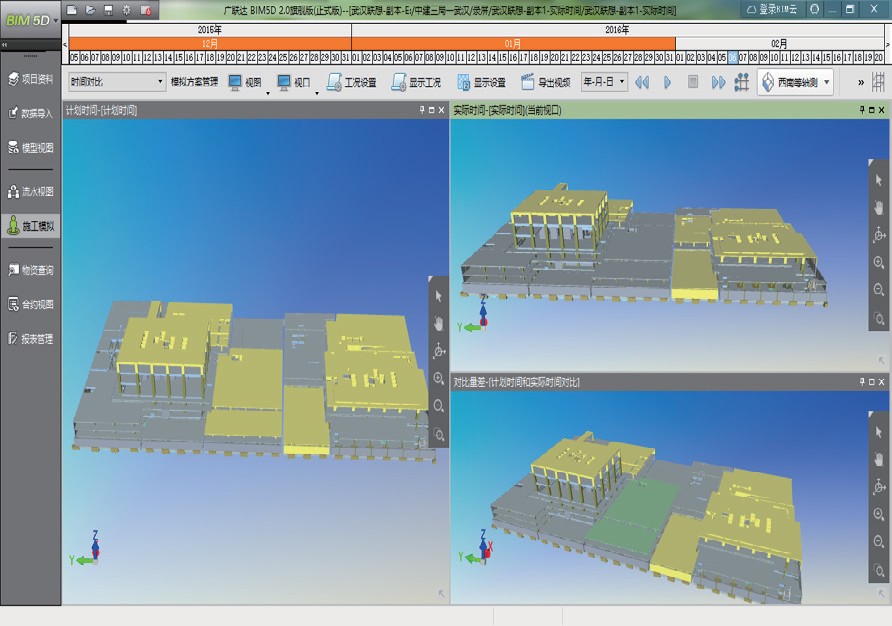Click the pan hand tool in 实际时间 viewport
The height and width of the screenshot is (626, 892).
pyautogui.click(x=879, y=207)
